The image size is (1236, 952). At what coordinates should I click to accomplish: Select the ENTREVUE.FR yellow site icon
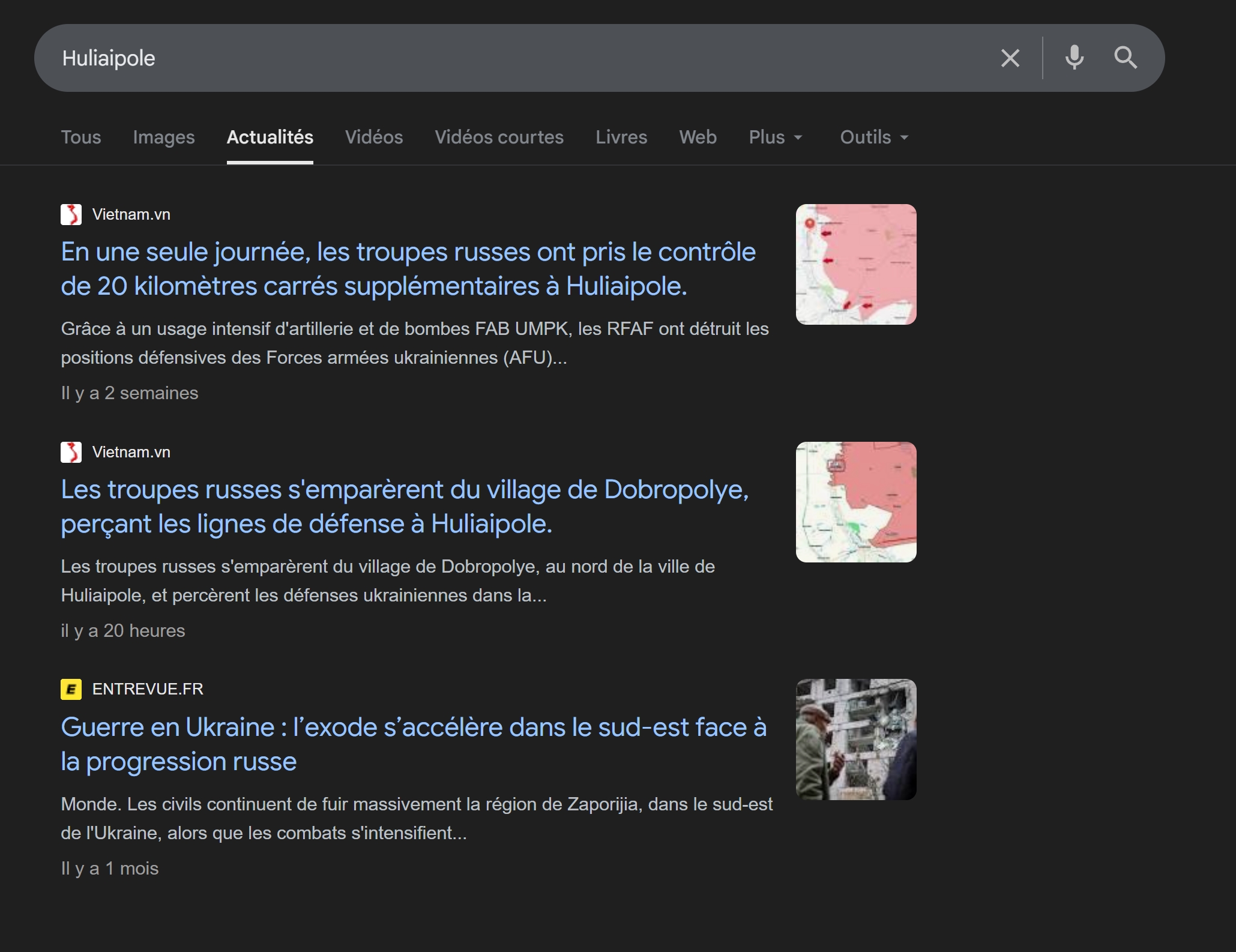click(x=72, y=689)
